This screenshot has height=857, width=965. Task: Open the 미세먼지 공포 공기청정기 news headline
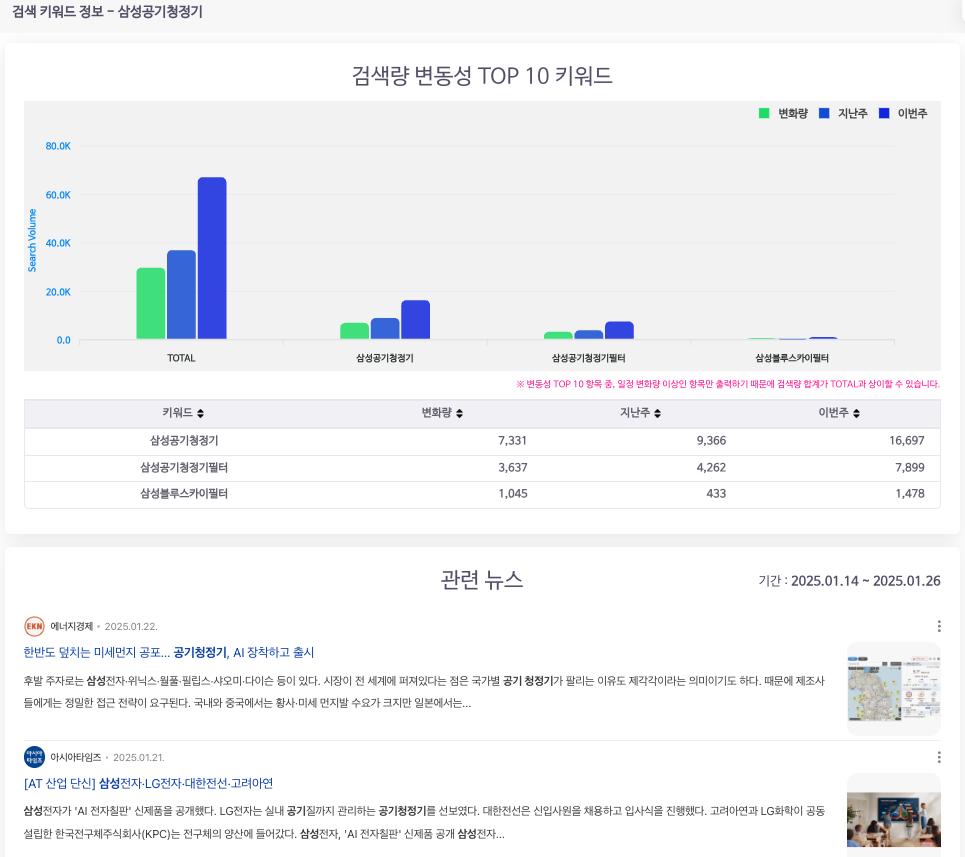pyautogui.click(x=169, y=653)
